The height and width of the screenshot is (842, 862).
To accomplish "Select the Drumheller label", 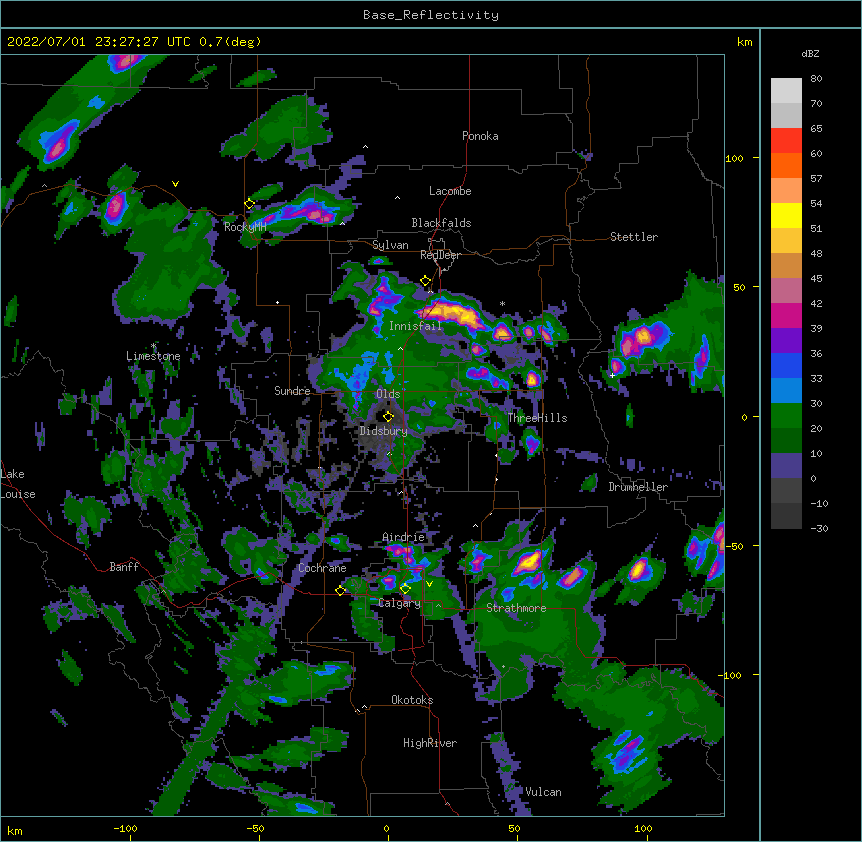I will click(638, 487).
